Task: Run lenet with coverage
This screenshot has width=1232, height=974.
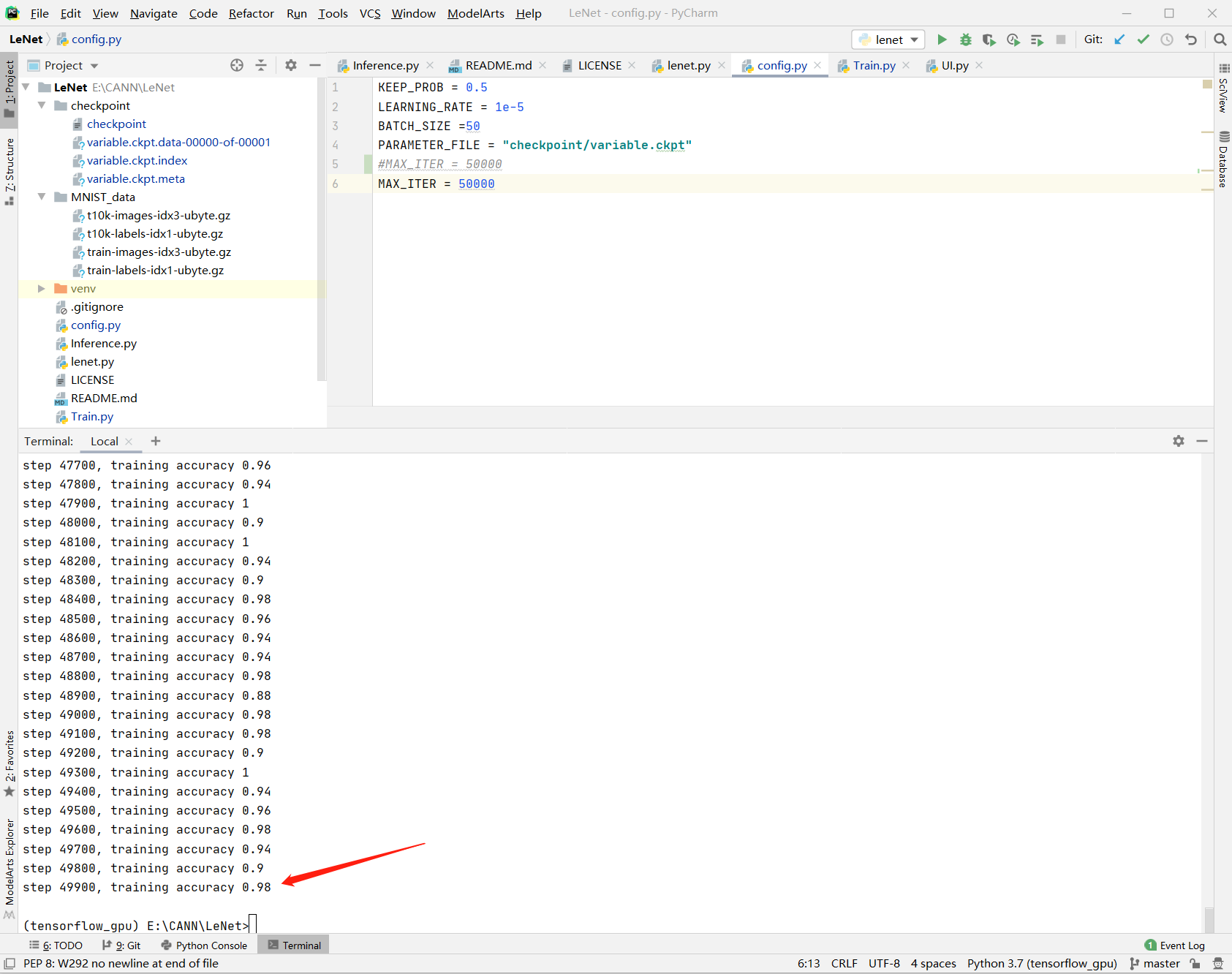Action: click(989, 39)
